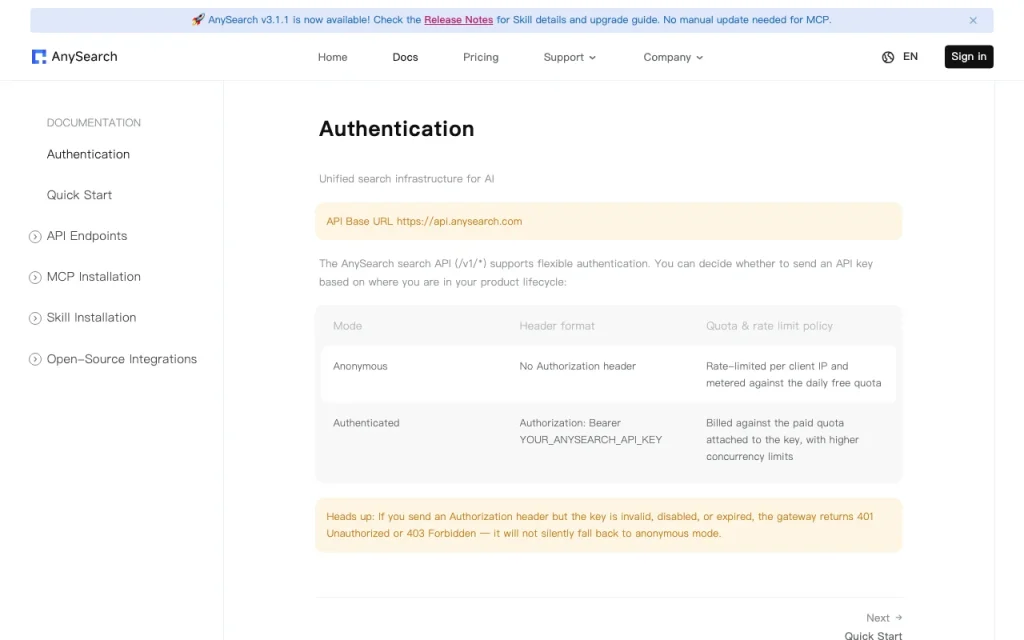This screenshot has height=640, width=1024.
Task: Click the Sign in button
Action: [x=968, y=57]
